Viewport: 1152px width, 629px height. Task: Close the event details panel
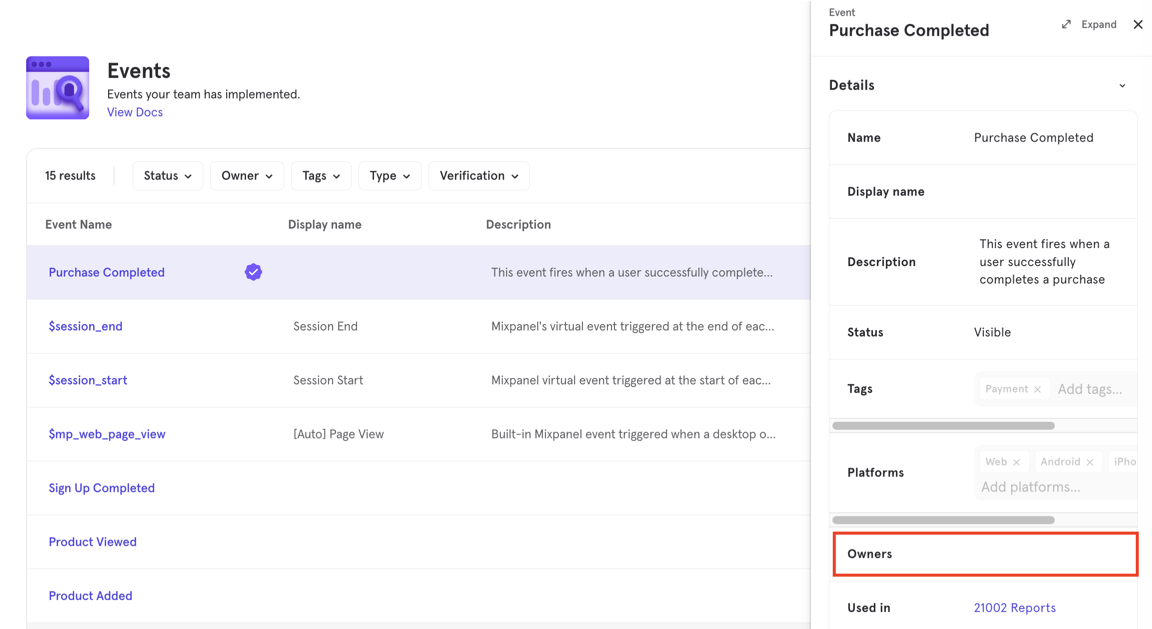pyautogui.click(x=1137, y=24)
